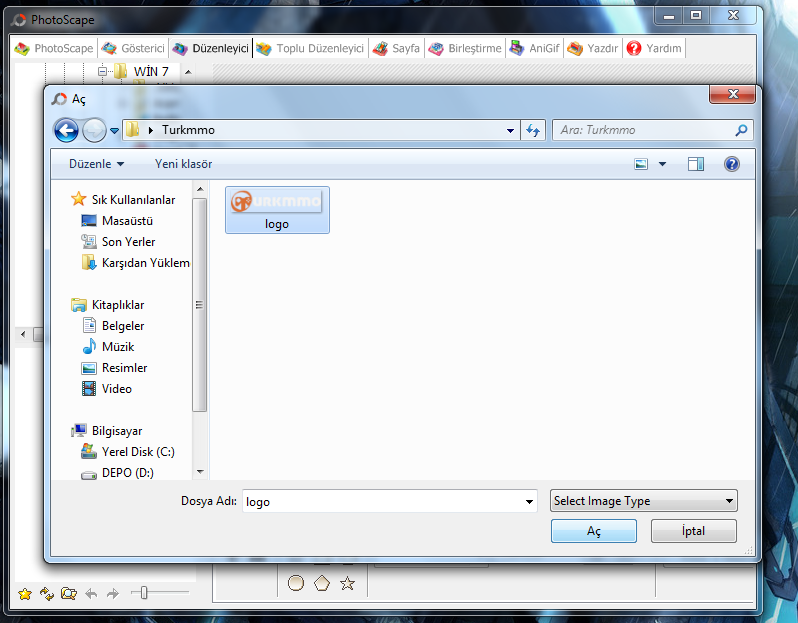This screenshot has height=623, width=798.
Task: Click the Turkmmo breadcrumb in address bar
Action: pos(188,130)
